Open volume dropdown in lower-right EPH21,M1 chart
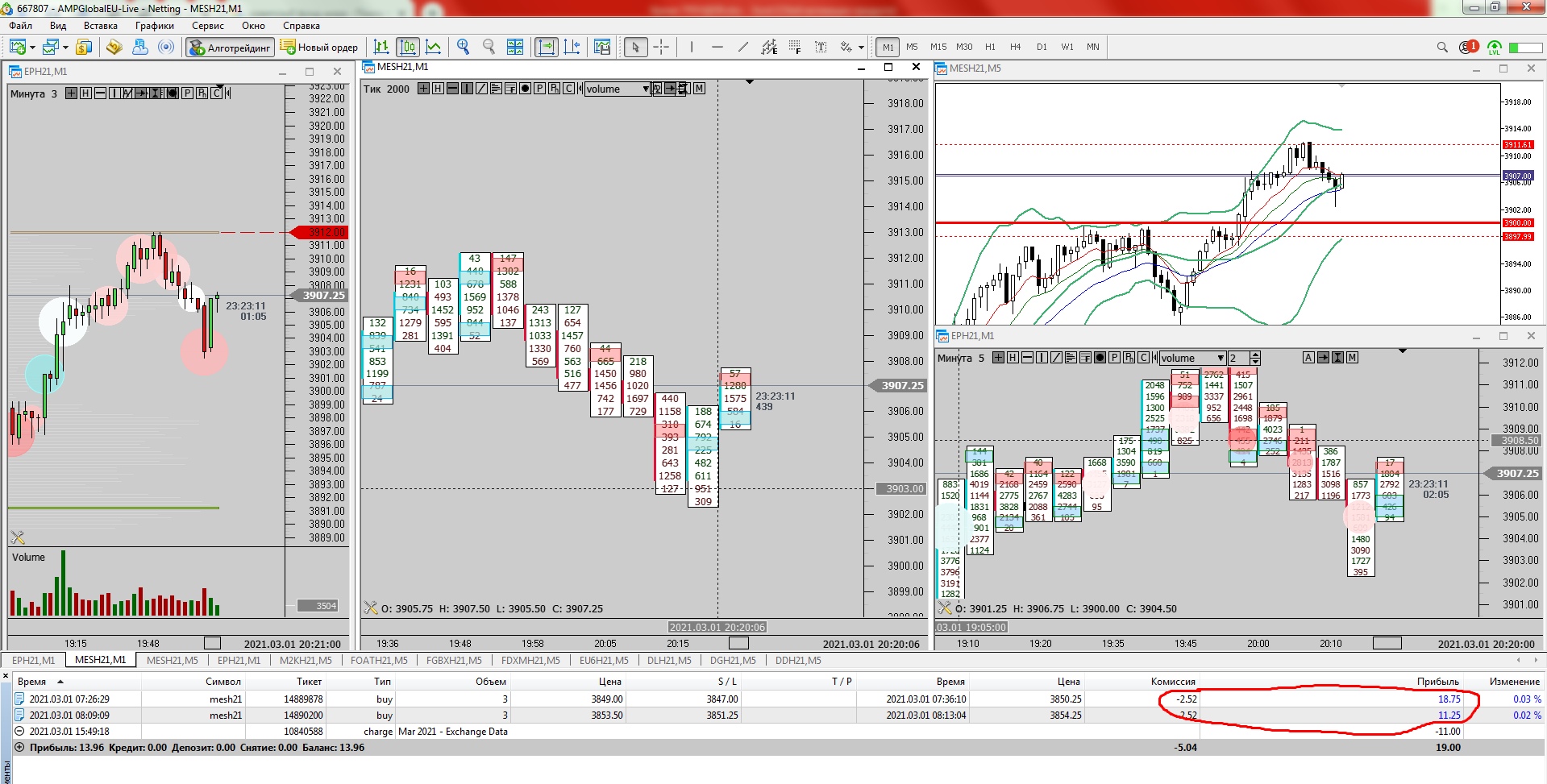 click(1221, 358)
